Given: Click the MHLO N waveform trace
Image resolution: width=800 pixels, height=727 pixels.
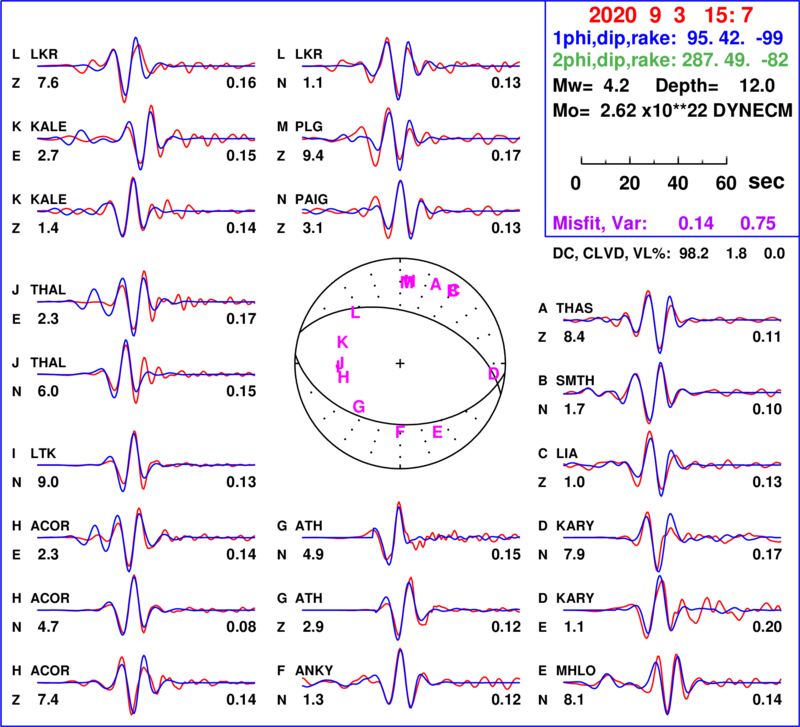Looking at the screenshot, I should coord(672,684).
